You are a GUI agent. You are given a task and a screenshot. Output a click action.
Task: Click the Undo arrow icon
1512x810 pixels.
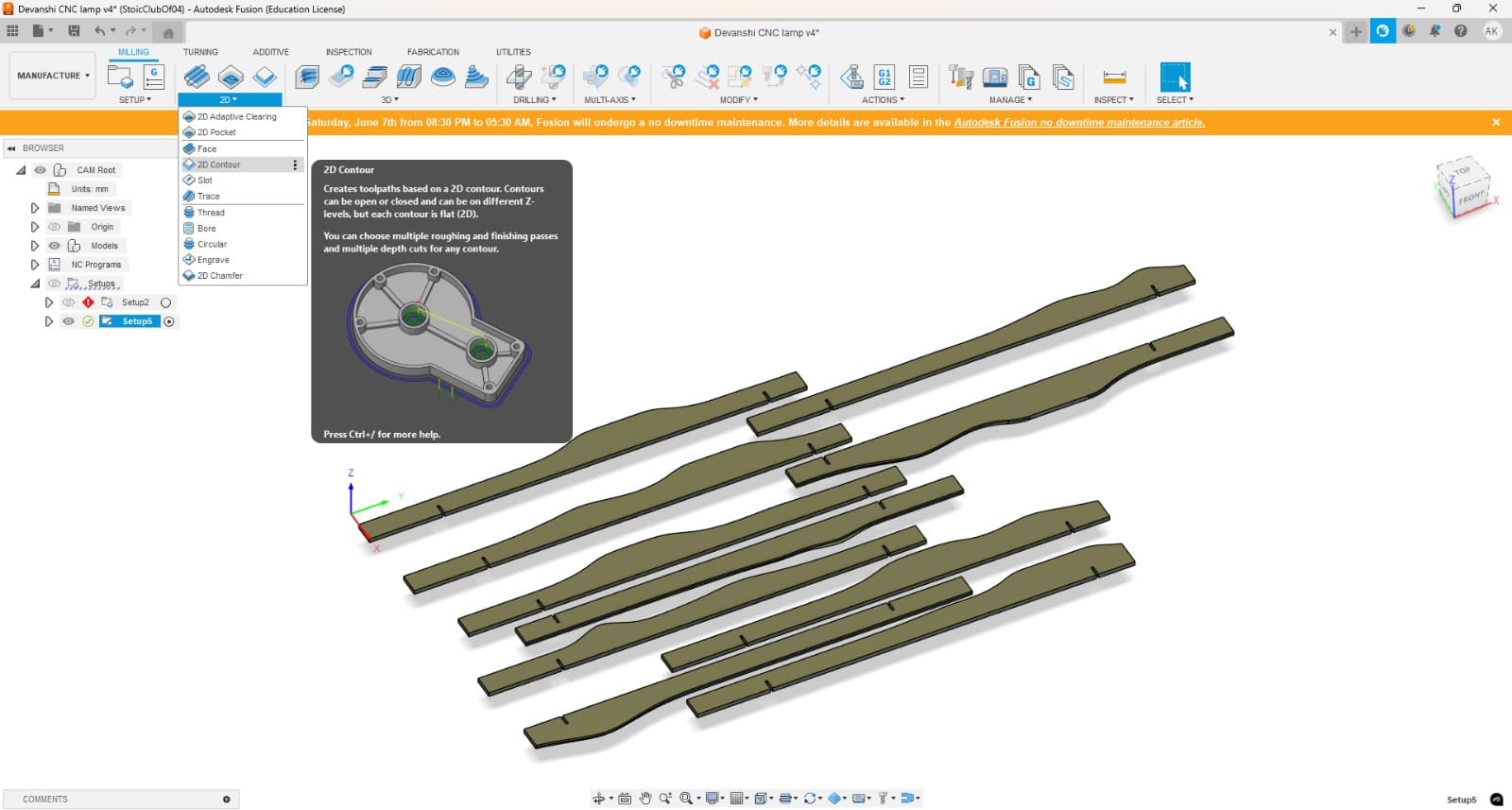pos(99,31)
